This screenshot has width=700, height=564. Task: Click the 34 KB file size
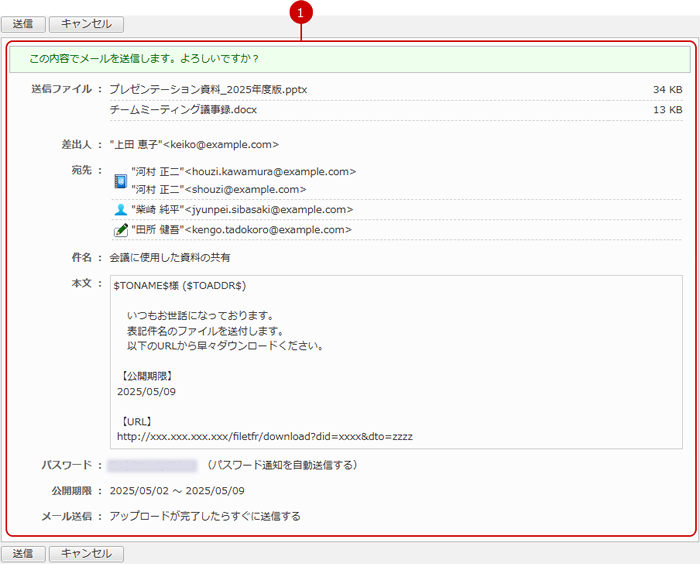pyautogui.click(x=667, y=90)
